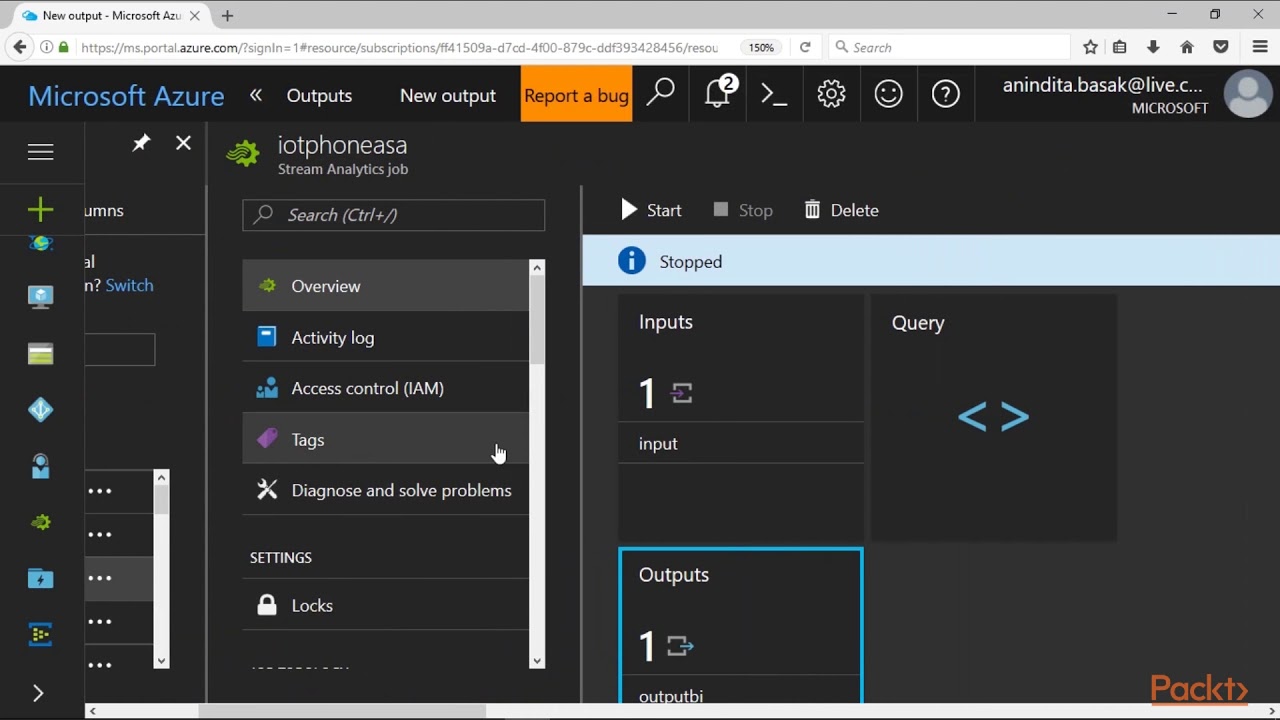
Task: Open notifications bell with badge 2
Action: click(718, 93)
